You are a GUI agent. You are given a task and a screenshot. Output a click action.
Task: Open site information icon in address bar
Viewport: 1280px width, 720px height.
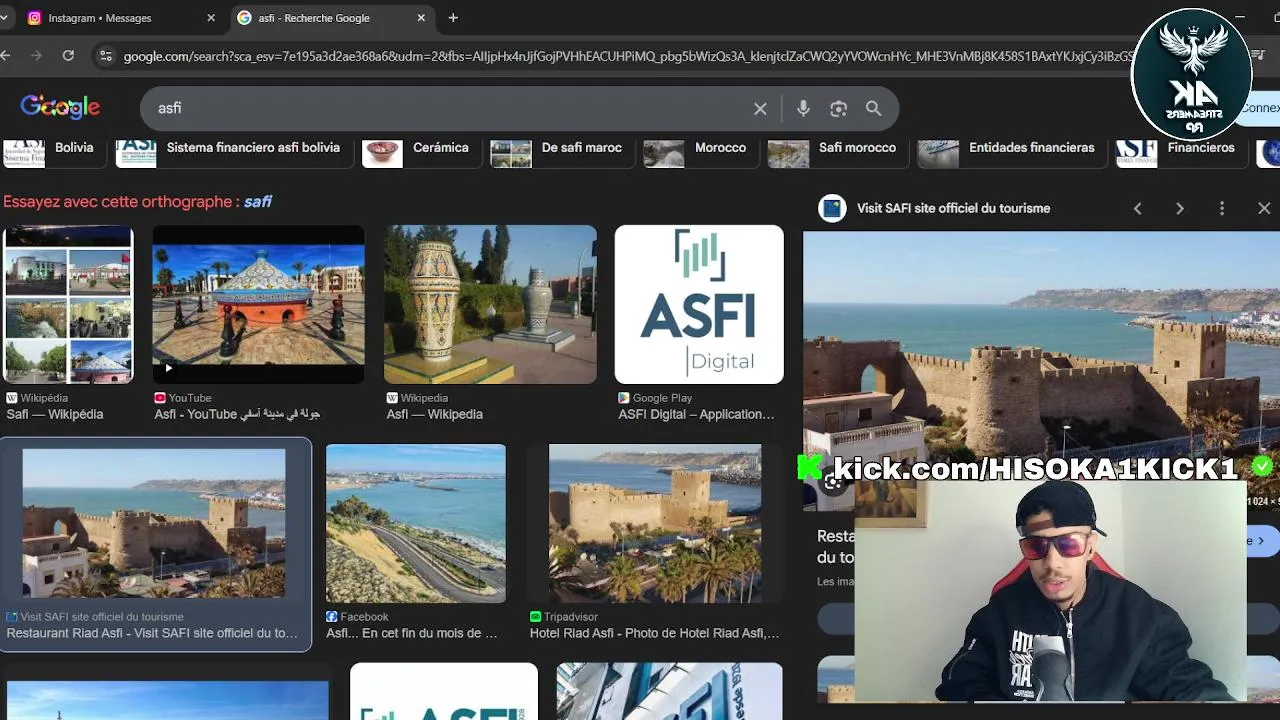point(106,56)
